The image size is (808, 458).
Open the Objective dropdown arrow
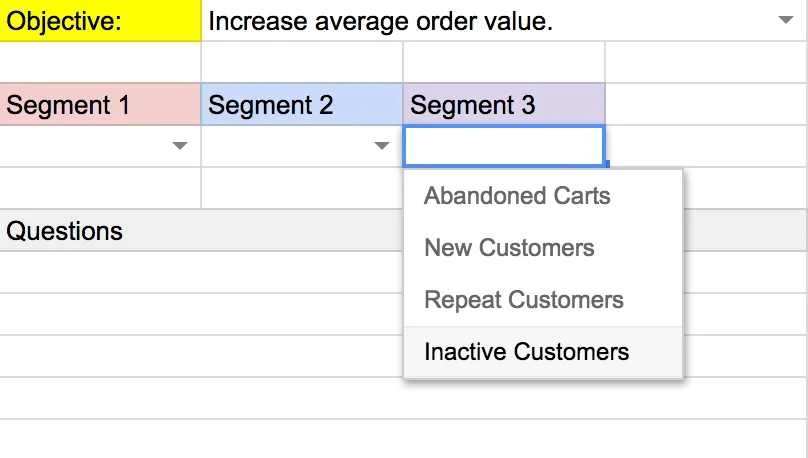tap(785, 21)
